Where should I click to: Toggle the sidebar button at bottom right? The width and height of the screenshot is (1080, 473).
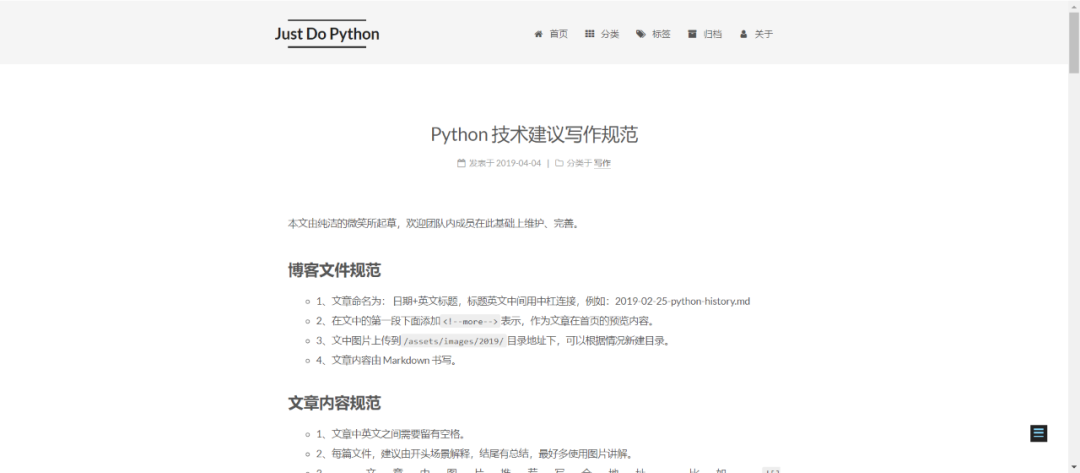pos(1038,433)
